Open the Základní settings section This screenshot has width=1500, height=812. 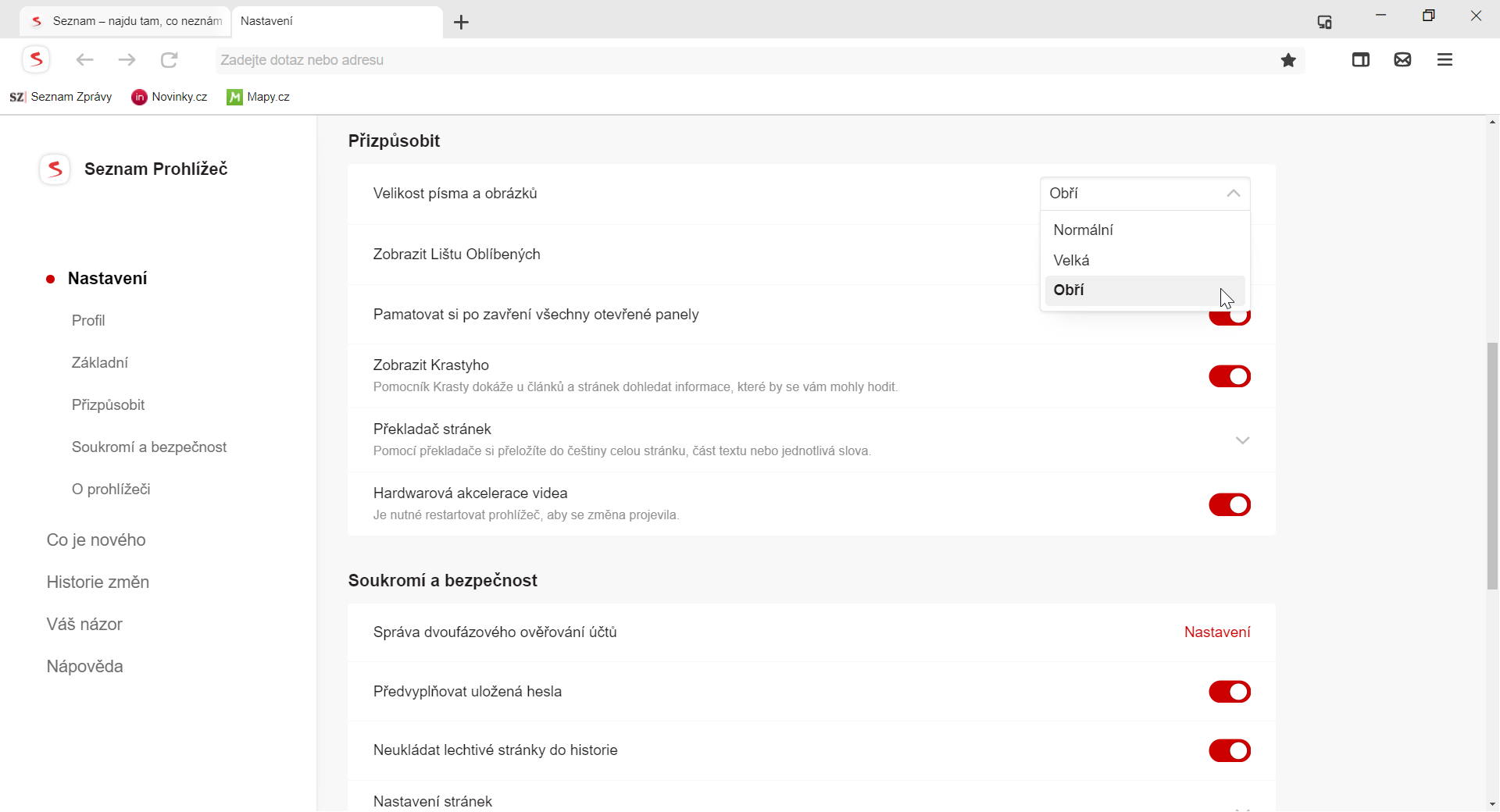click(x=100, y=363)
